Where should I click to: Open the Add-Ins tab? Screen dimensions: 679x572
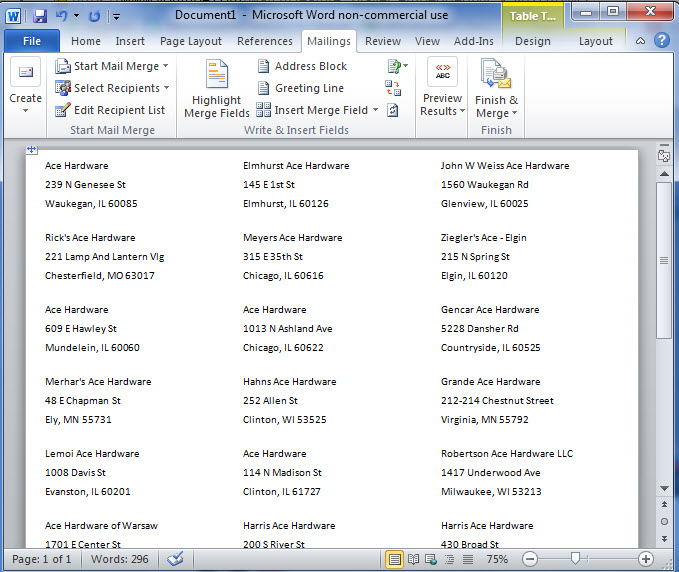[474, 41]
